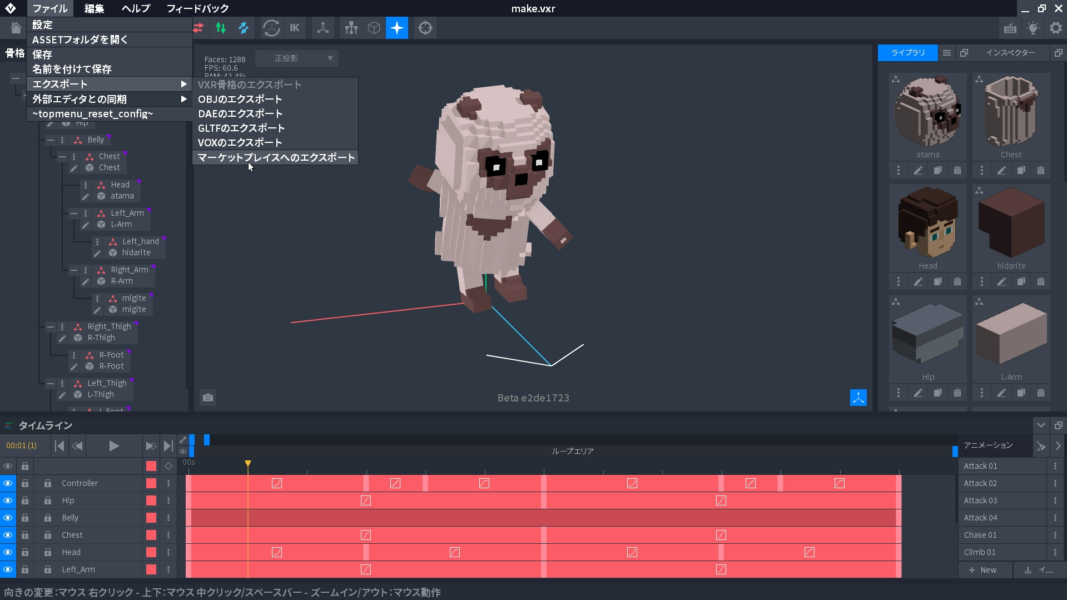1067x600 pixels.
Task: Select the cube model toolbar icon
Action: pyautogui.click(x=374, y=28)
